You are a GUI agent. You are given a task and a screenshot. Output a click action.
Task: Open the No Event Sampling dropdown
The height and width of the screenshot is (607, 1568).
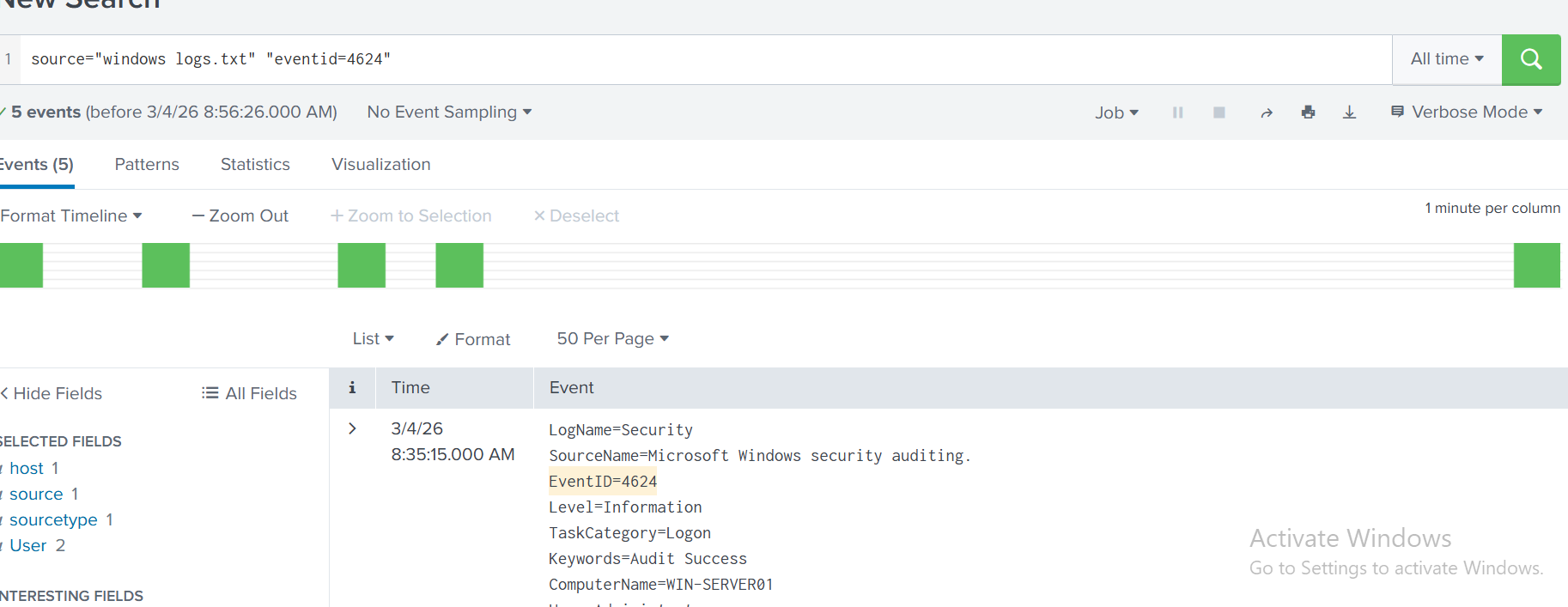click(449, 112)
